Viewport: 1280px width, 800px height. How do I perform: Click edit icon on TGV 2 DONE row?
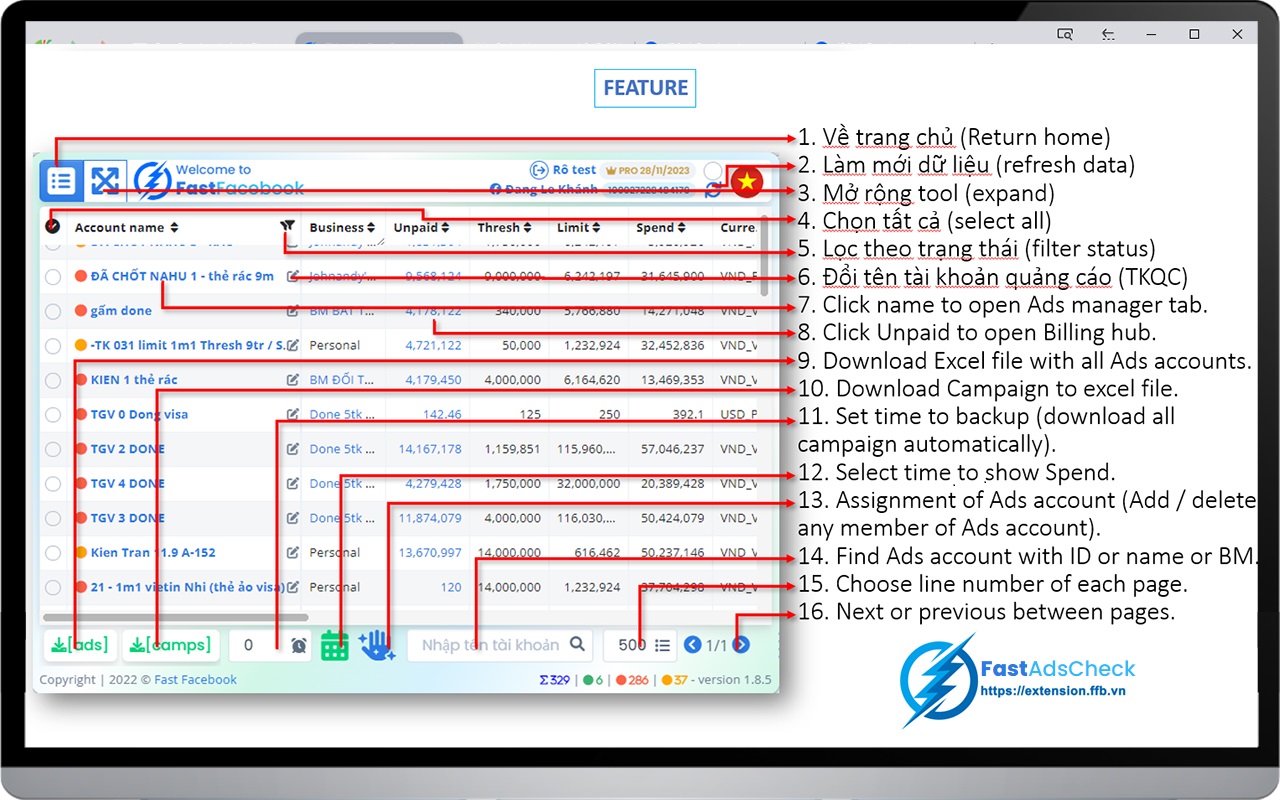point(292,449)
